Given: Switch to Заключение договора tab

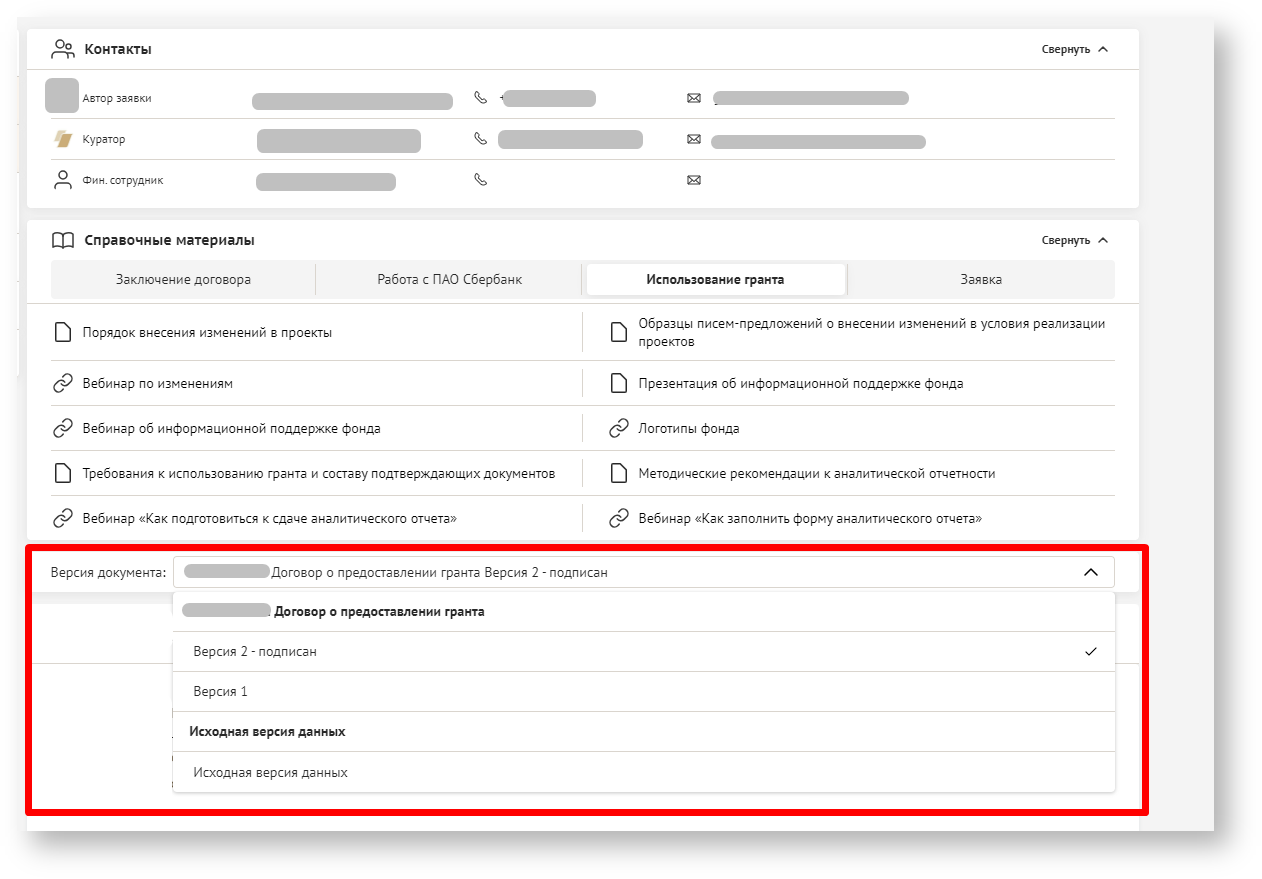Looking at the screenshot, I should coord(183,280).
